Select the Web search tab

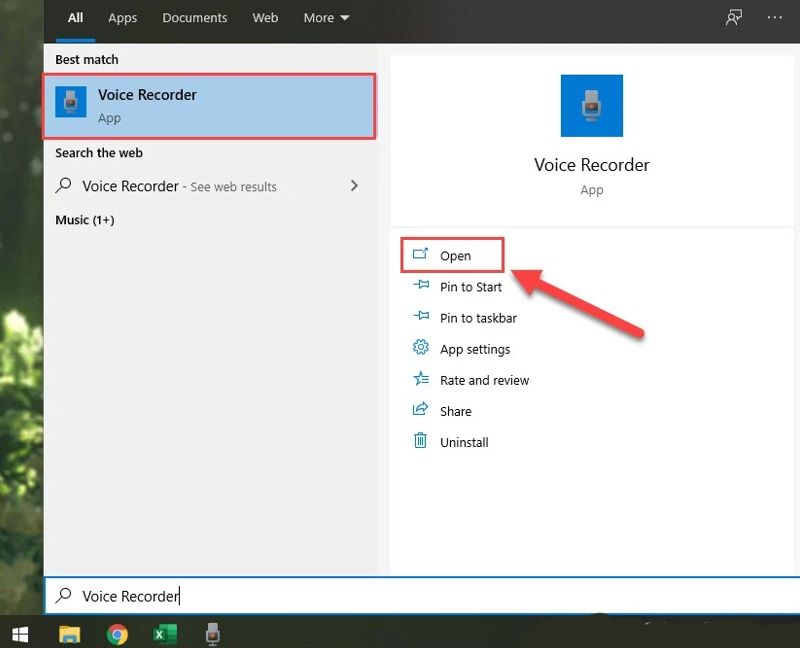pos(265,18)
